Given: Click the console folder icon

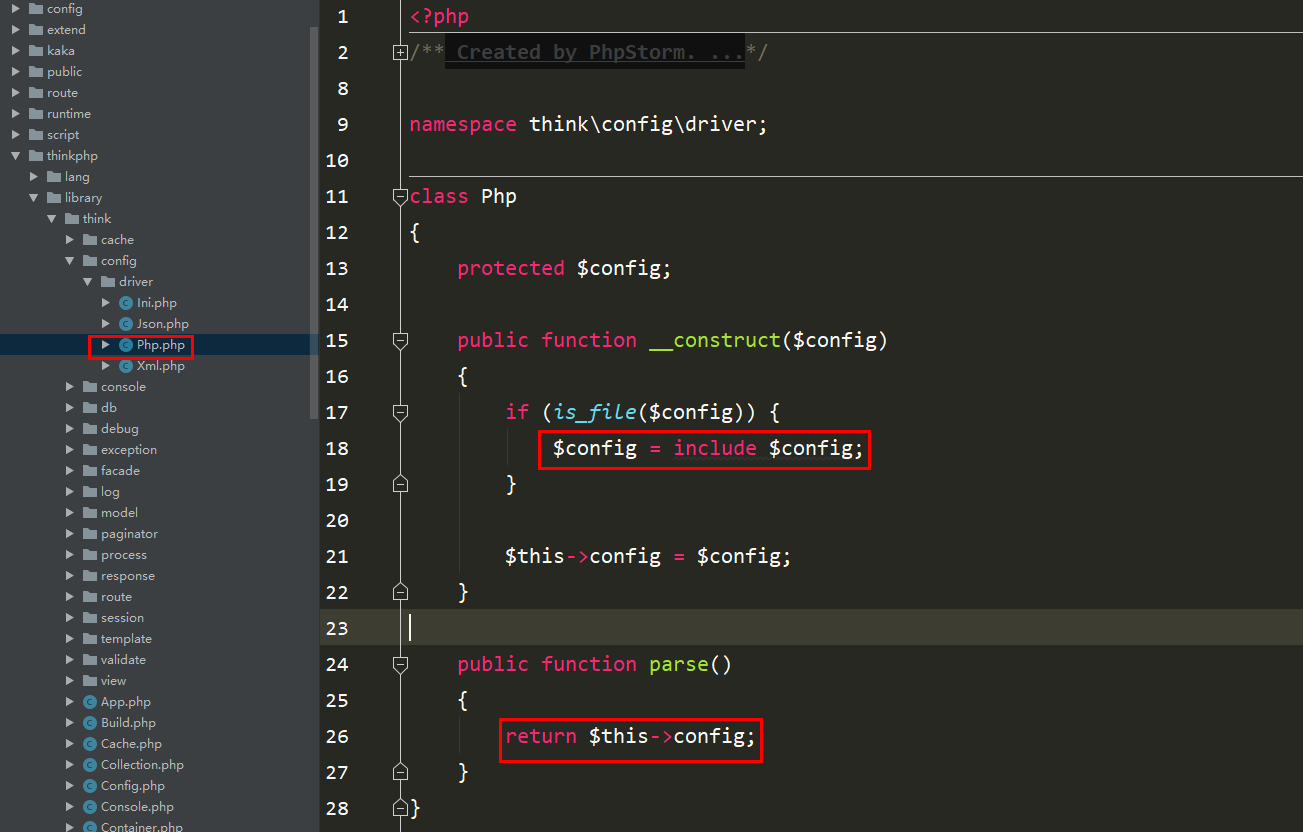Looking at the screenshot, I should click(90, 387).
